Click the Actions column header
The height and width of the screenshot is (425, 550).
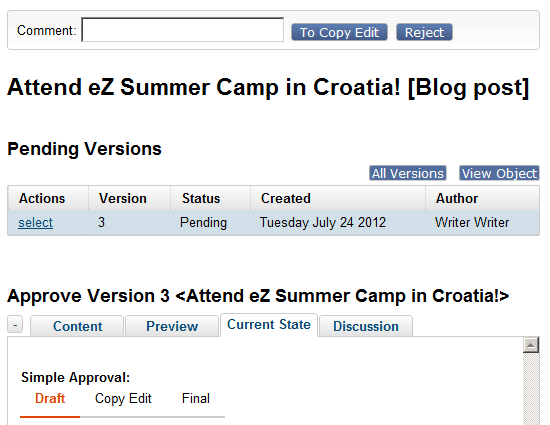point(42,198)
